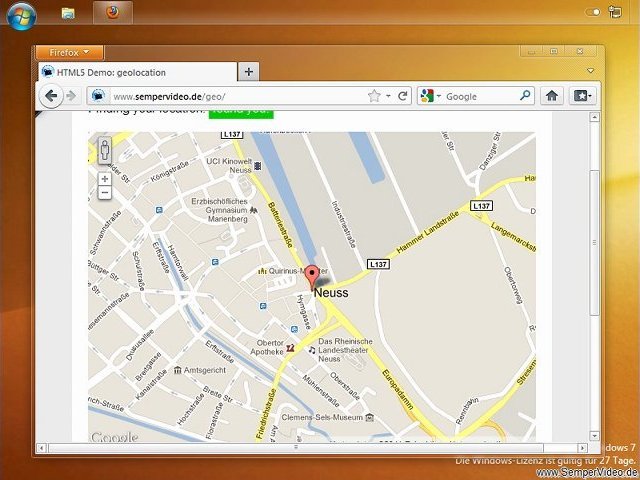Open the list all tabs arrow
640x480 pixels.
pos(590,71)
